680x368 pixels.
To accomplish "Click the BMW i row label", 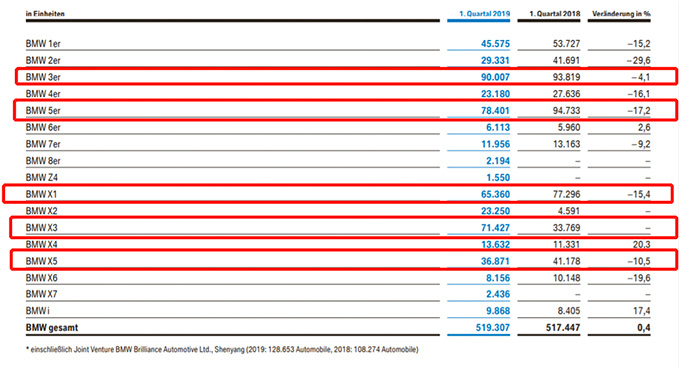I will [x=38, y=311].
